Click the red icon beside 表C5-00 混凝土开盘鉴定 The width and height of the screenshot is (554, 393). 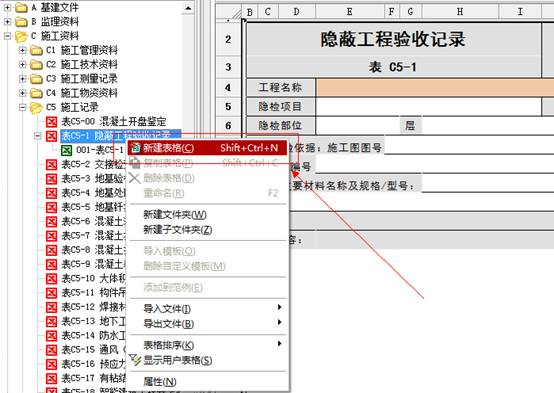[x=51, y=122]
